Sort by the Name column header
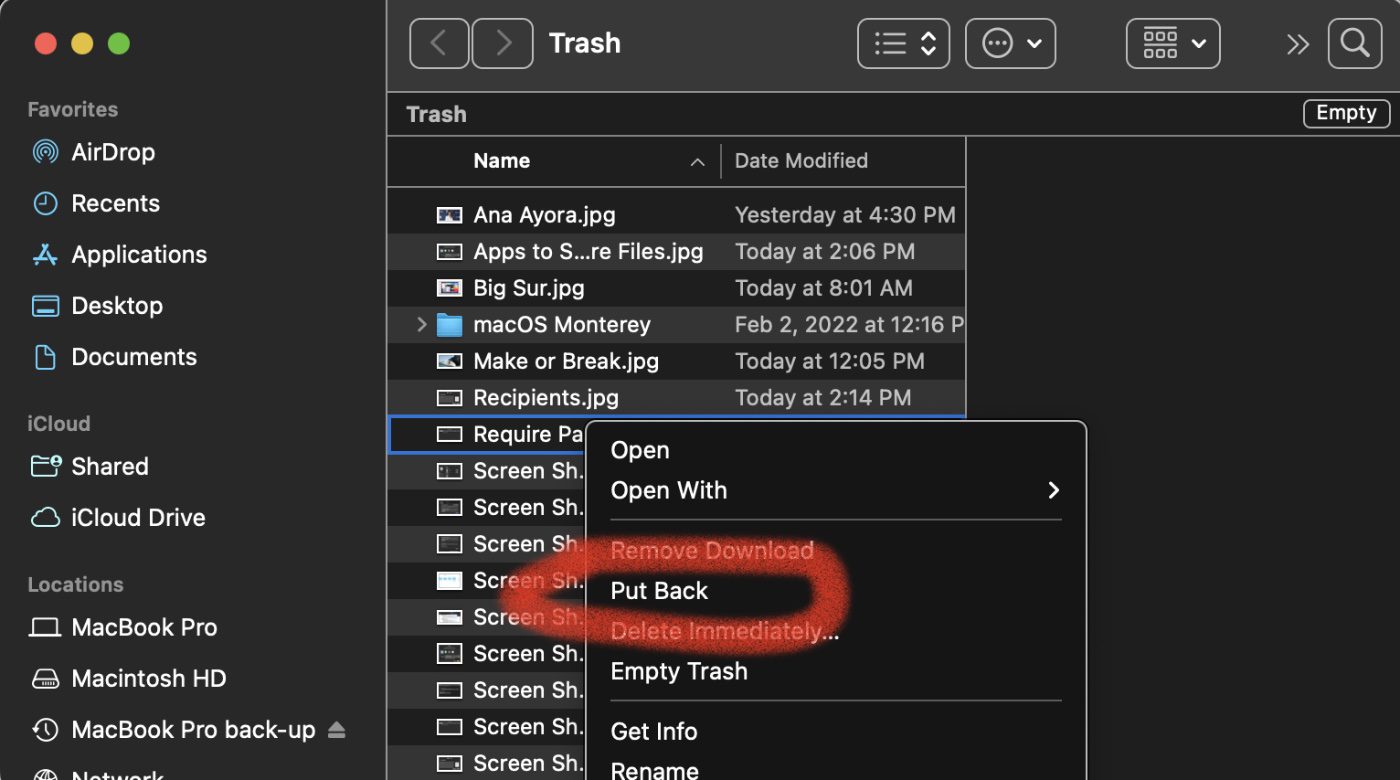 pos(502,161)
